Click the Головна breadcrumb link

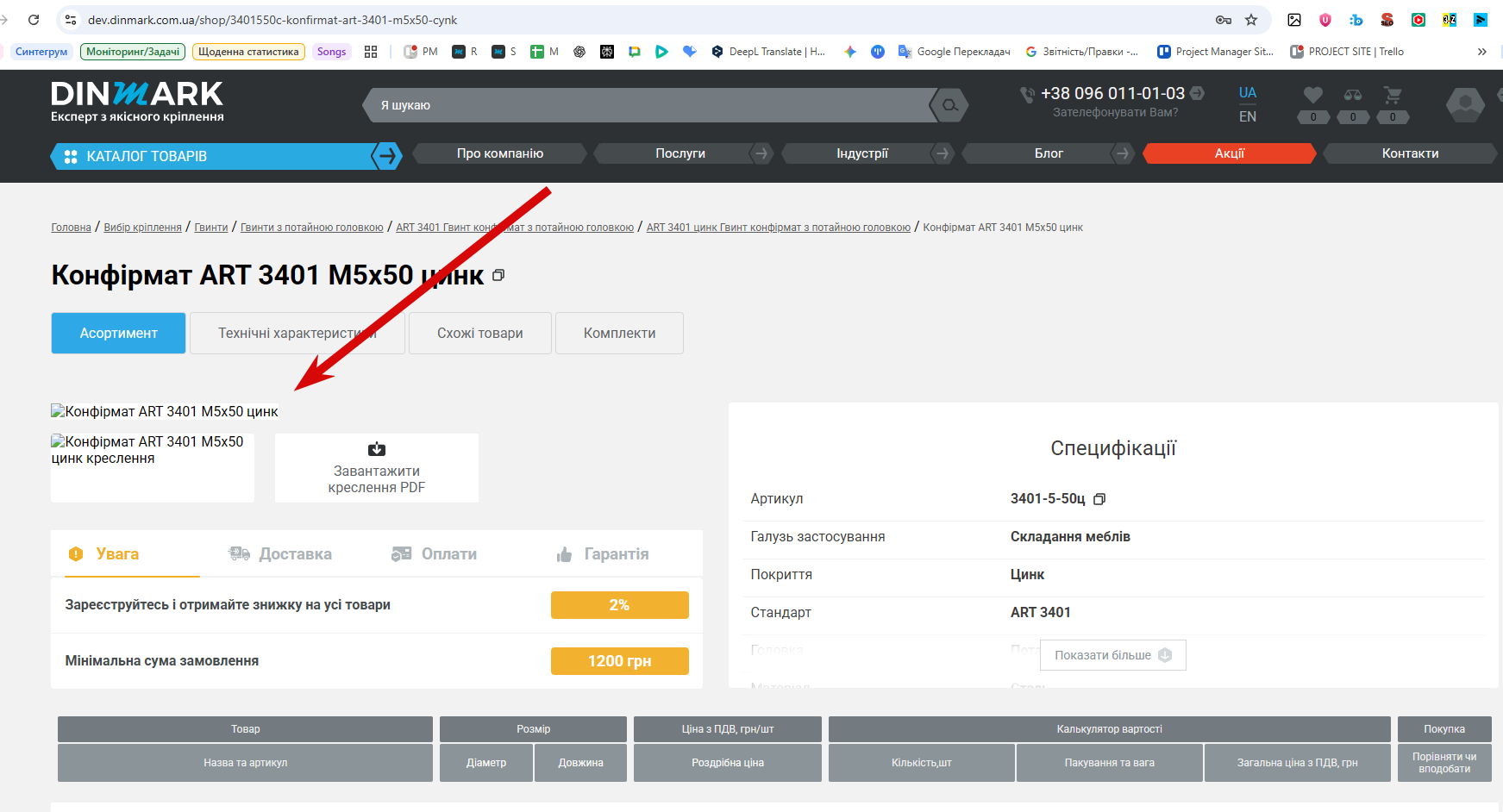pyautogui.click(x=71, y=228)
